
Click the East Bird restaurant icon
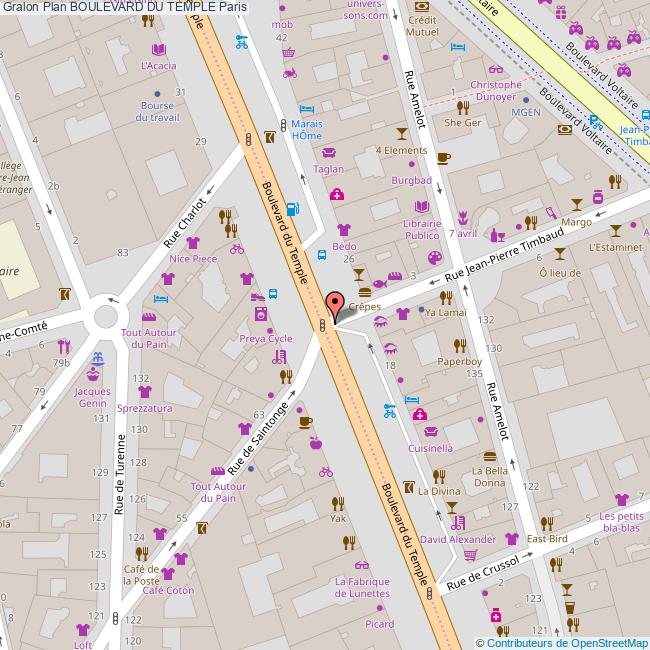tap(547, 523)
